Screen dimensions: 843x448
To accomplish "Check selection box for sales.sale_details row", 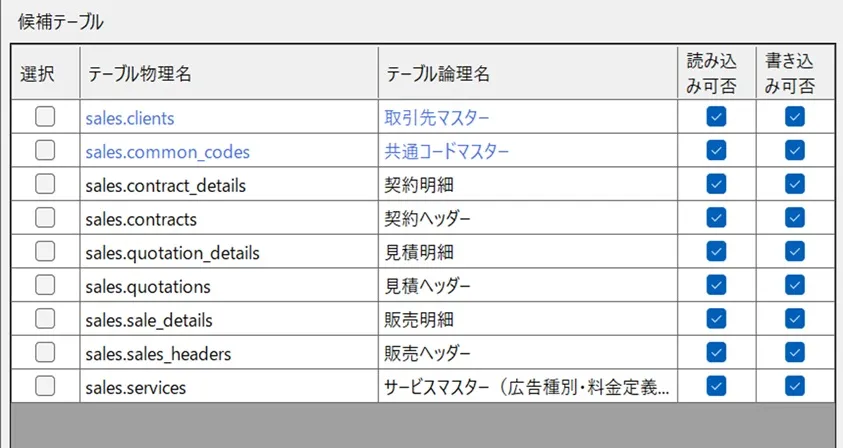I will point(45,319).
